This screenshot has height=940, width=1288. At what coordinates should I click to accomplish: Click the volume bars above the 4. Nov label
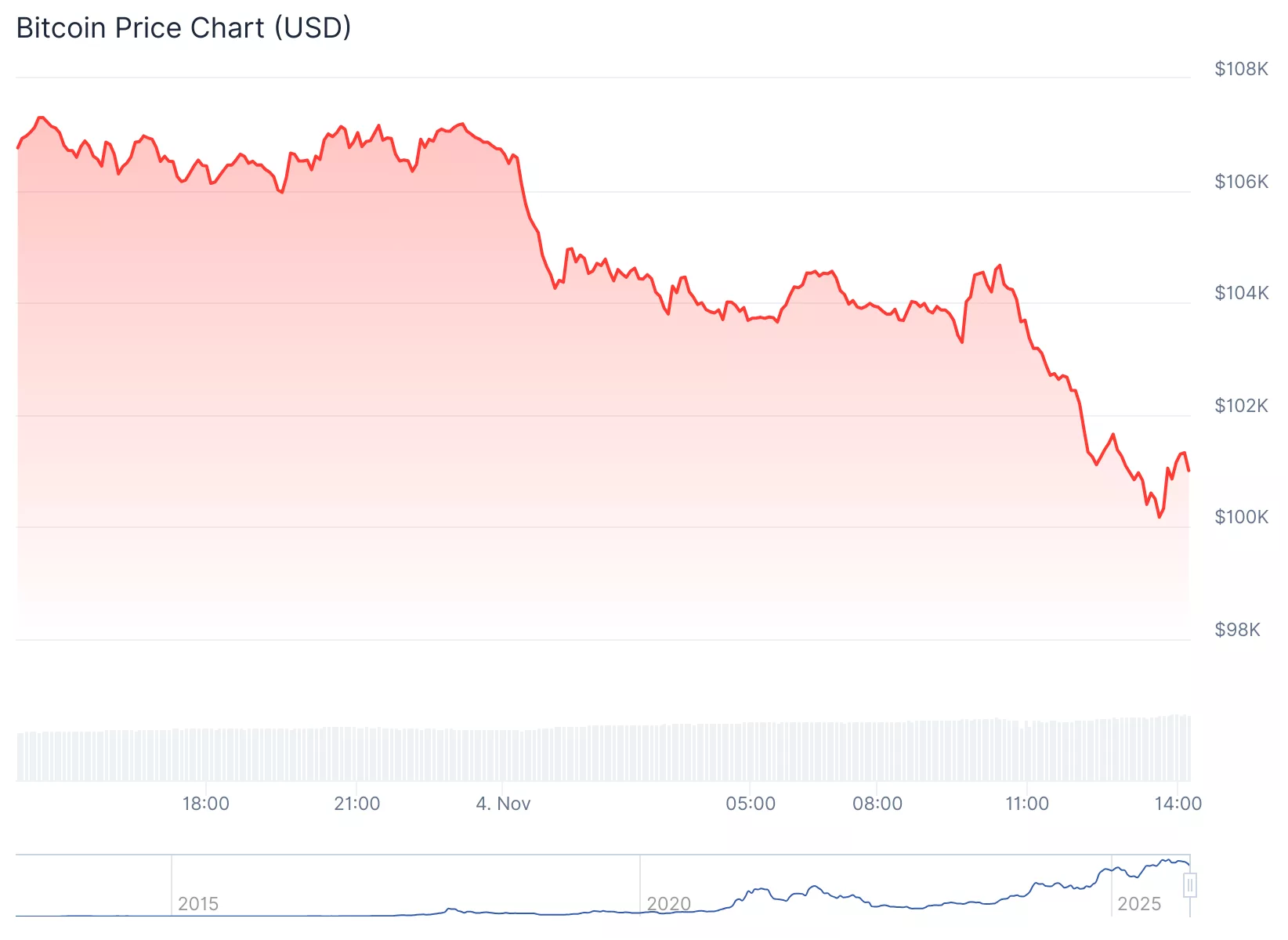tap(503, 755)
